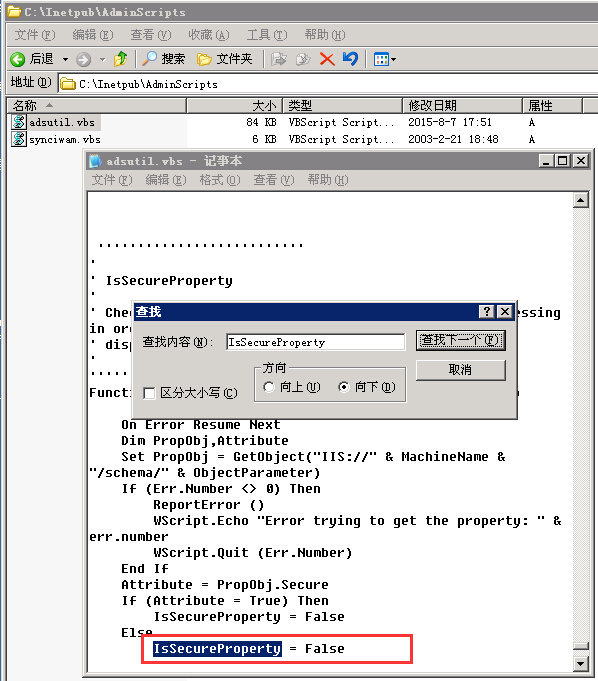
Task: Click the folder icon in Explorer title bar
Action: tap(14, 12)
